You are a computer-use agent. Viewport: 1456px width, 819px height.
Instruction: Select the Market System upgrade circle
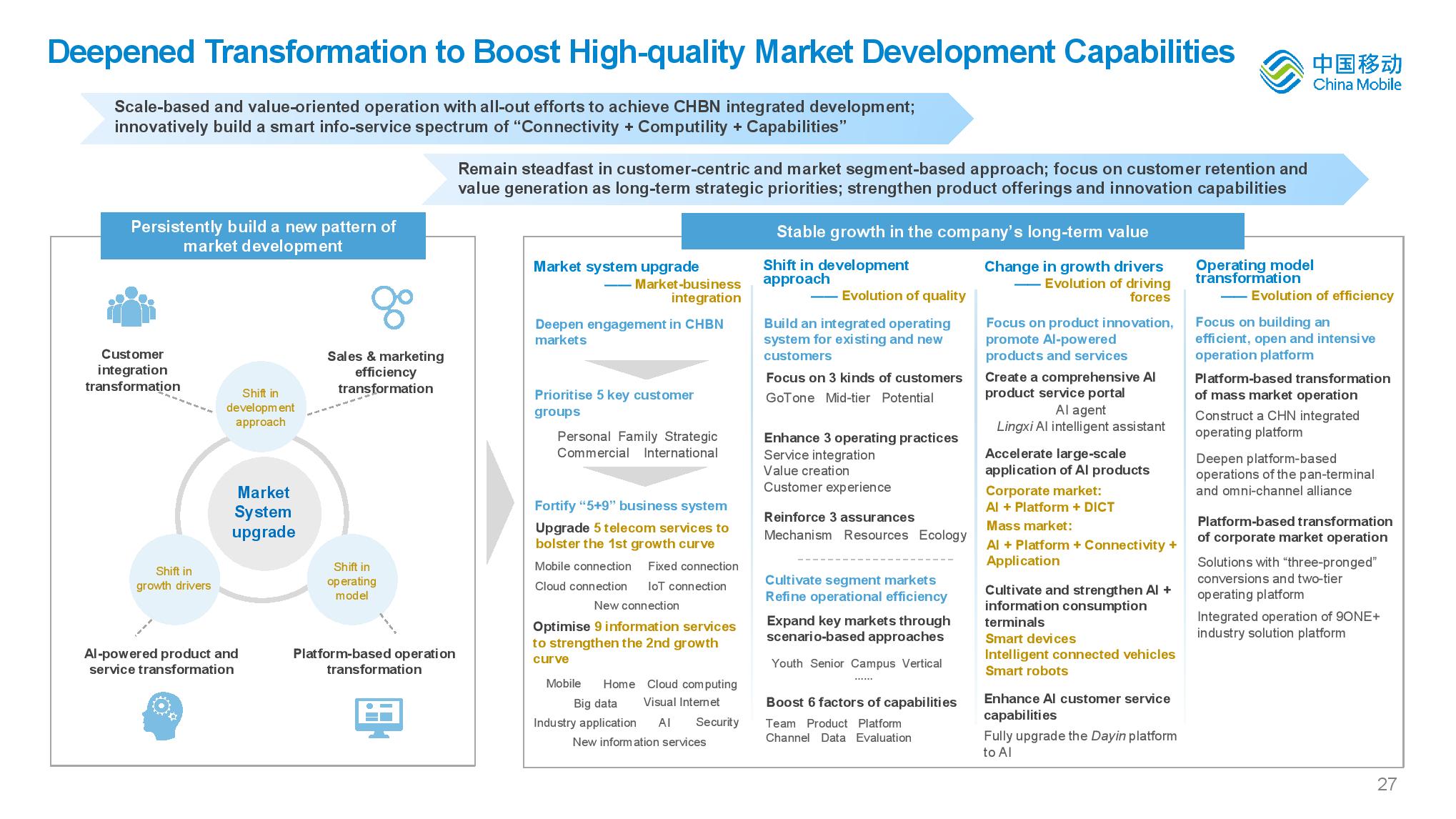264,512
